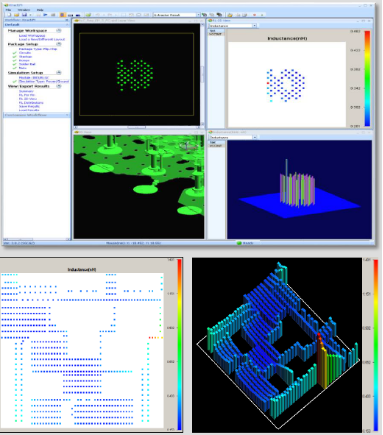The height and width of the screenshot is (435, 383).
Task: Click the layout view vertical scrollbar
Action: click(202, 74)
